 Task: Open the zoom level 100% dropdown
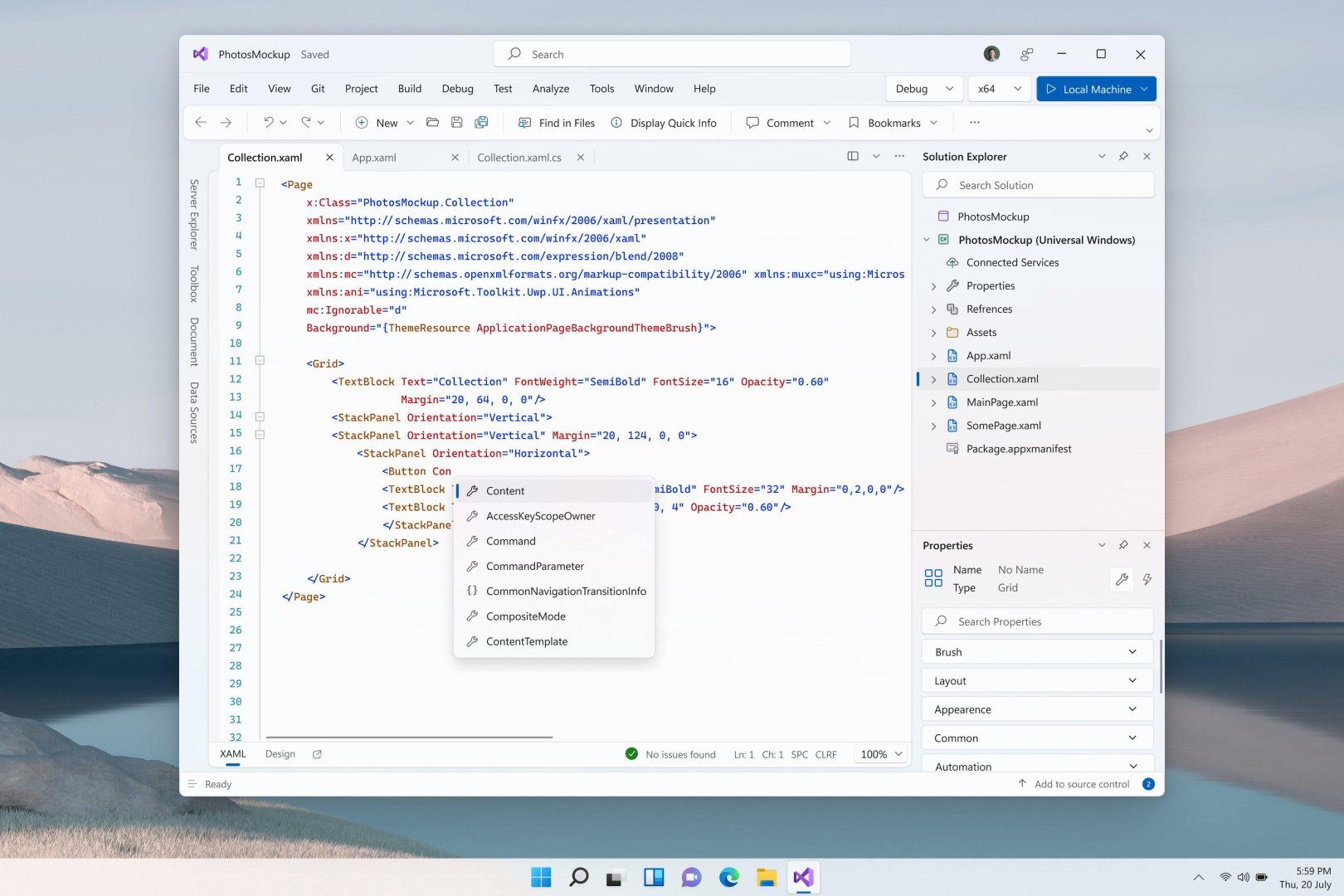[x=880, y=754]
